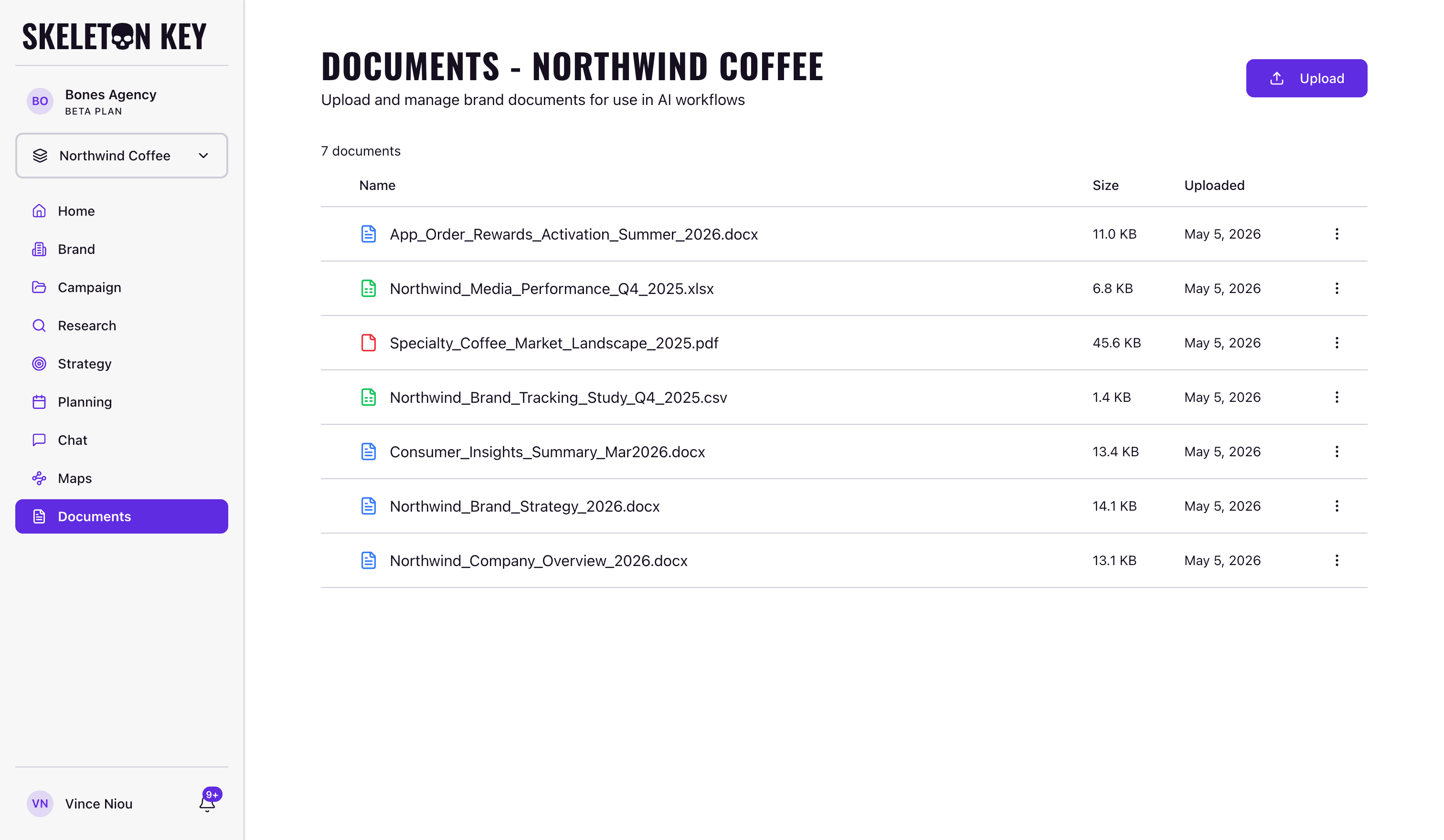Open the notifications bell
Image resolution: width=1444 pixels, height=840 pixels.
coord(207,804)
